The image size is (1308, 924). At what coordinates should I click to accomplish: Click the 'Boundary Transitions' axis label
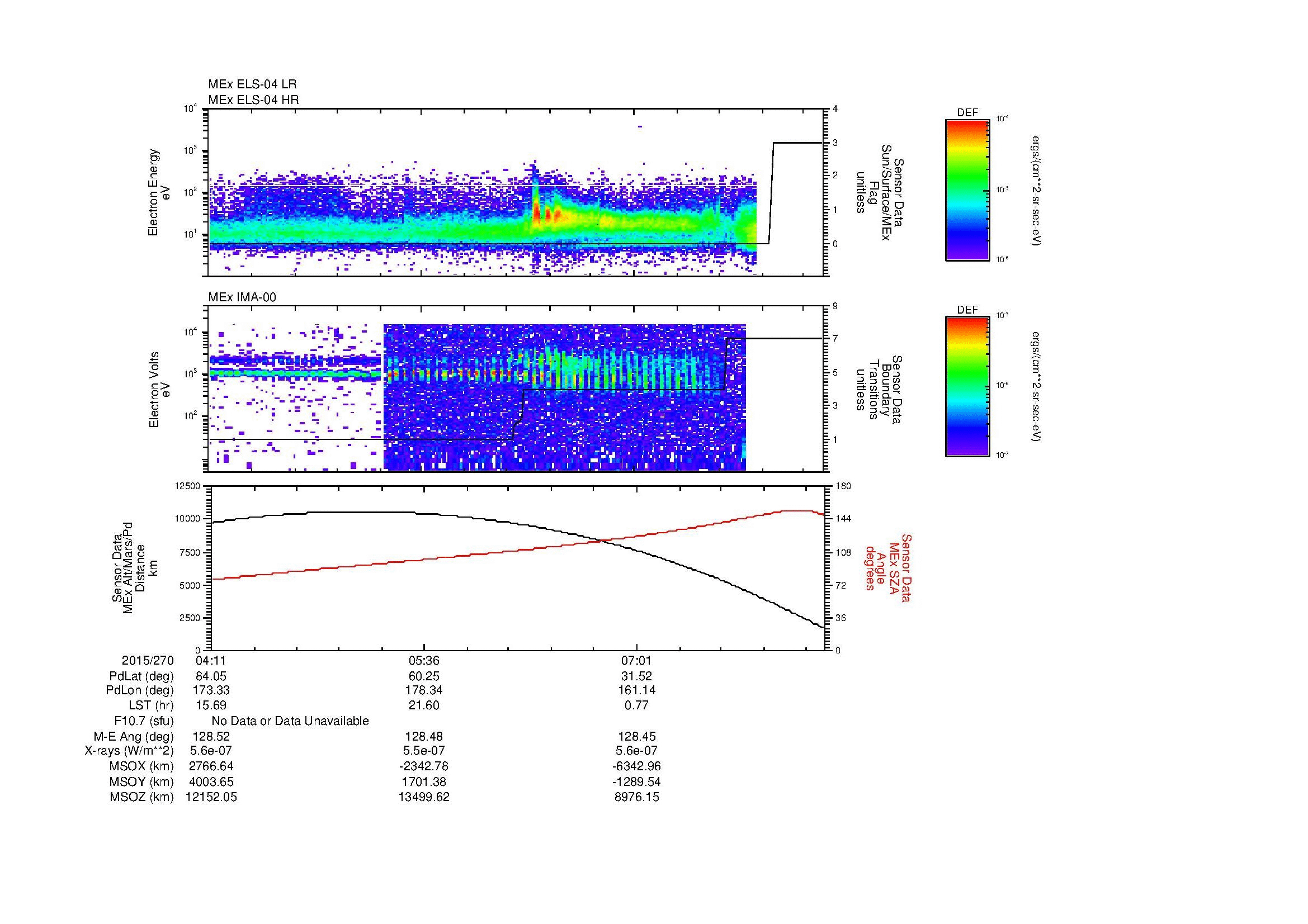click(880, 390)
